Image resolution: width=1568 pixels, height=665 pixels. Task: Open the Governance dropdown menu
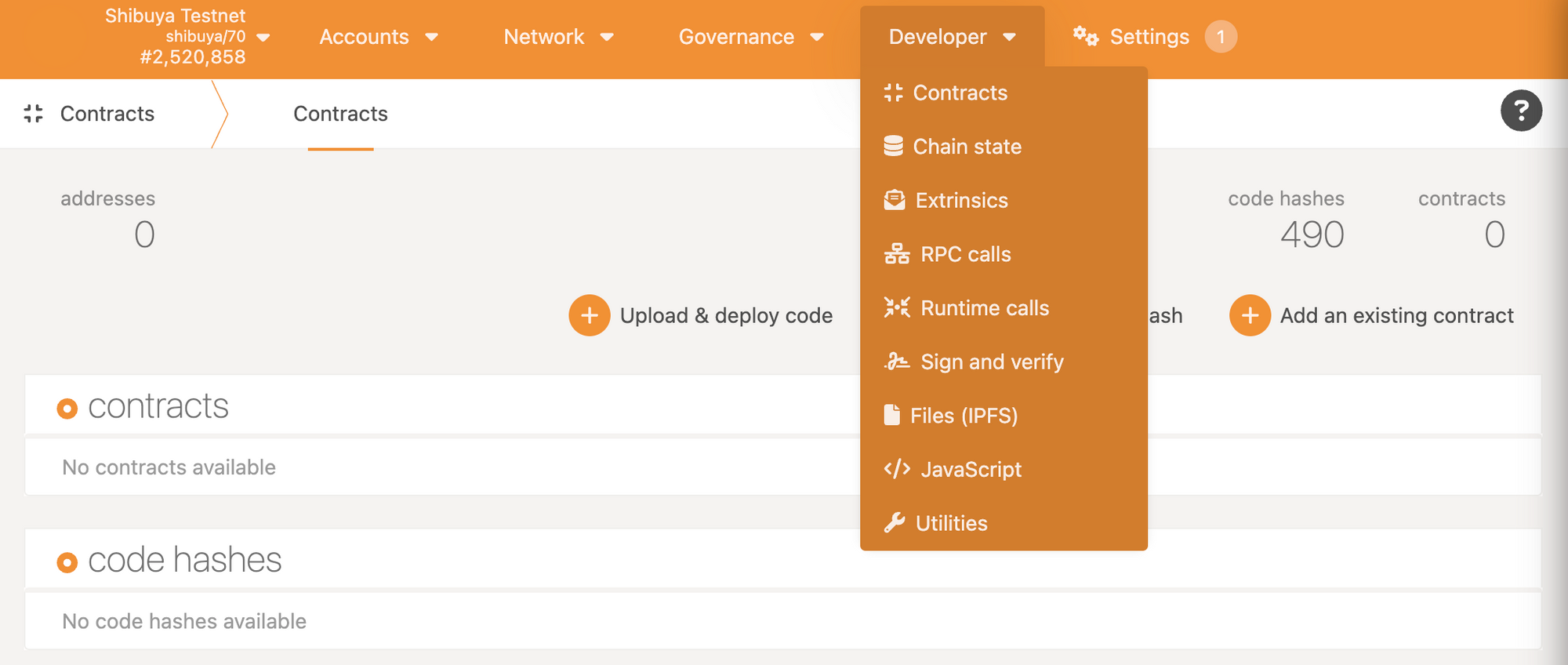coord(750,37)
